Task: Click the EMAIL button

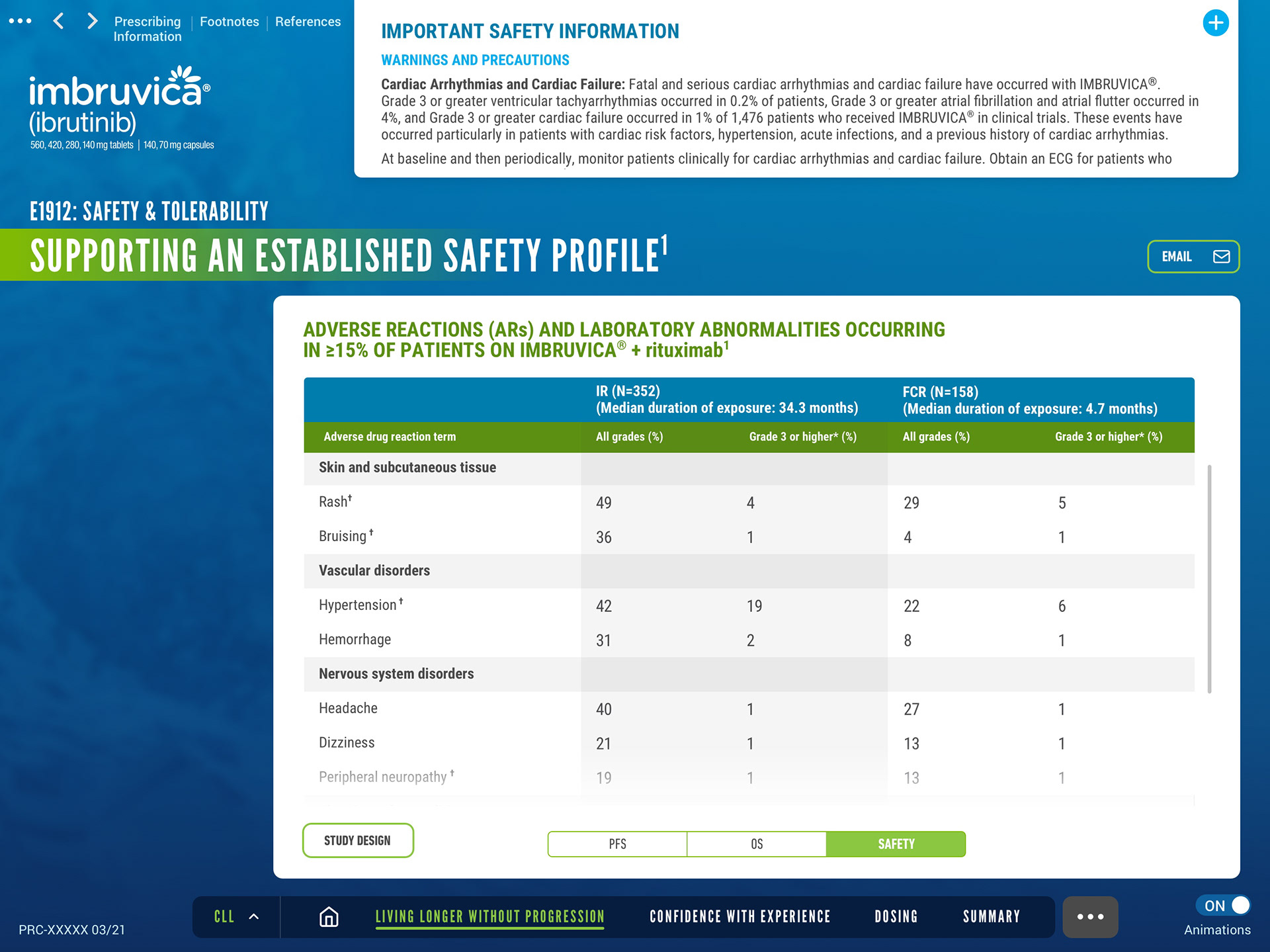Action: tap(1193, 257)
